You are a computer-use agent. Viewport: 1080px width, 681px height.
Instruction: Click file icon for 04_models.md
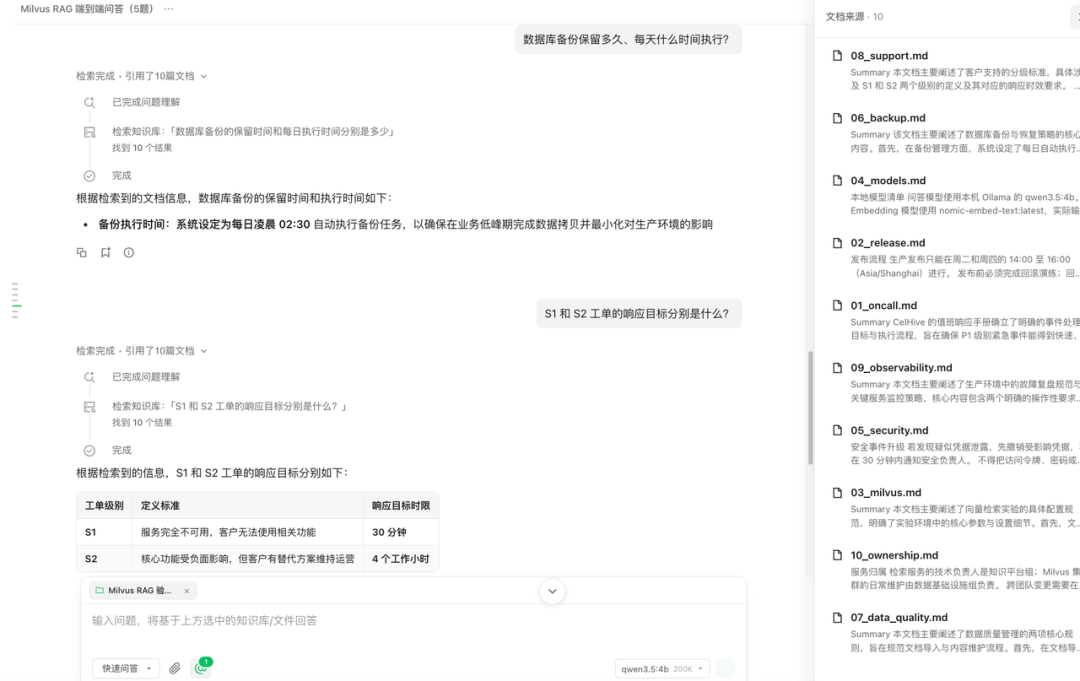838,180
